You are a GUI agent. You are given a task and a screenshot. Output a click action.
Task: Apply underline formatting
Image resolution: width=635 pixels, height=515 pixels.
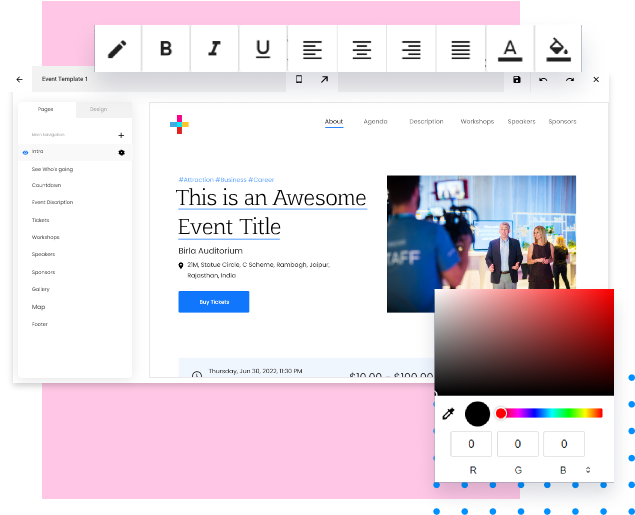[263, 49]
